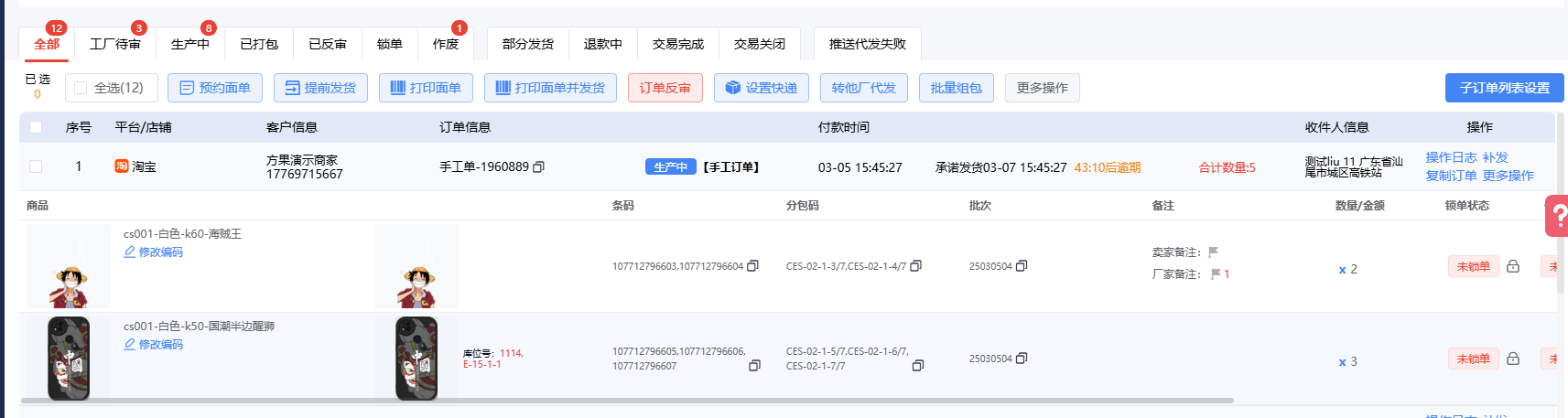Open the 作废 tab
Screen dimensions: 1568x418
446,44
